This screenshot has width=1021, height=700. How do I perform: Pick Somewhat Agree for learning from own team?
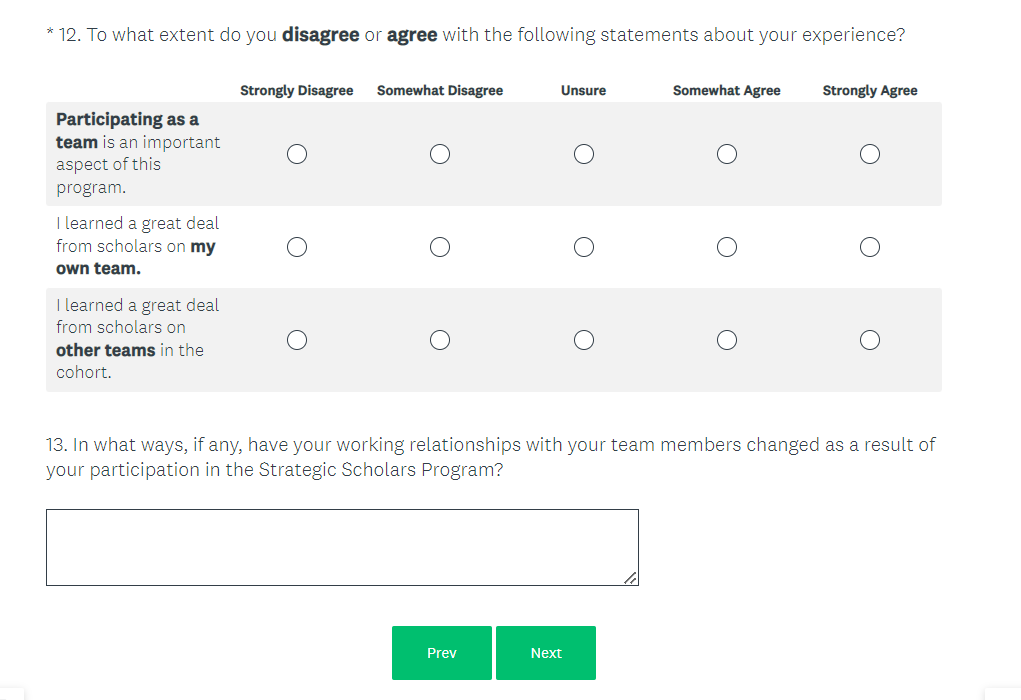coord(727,247)
